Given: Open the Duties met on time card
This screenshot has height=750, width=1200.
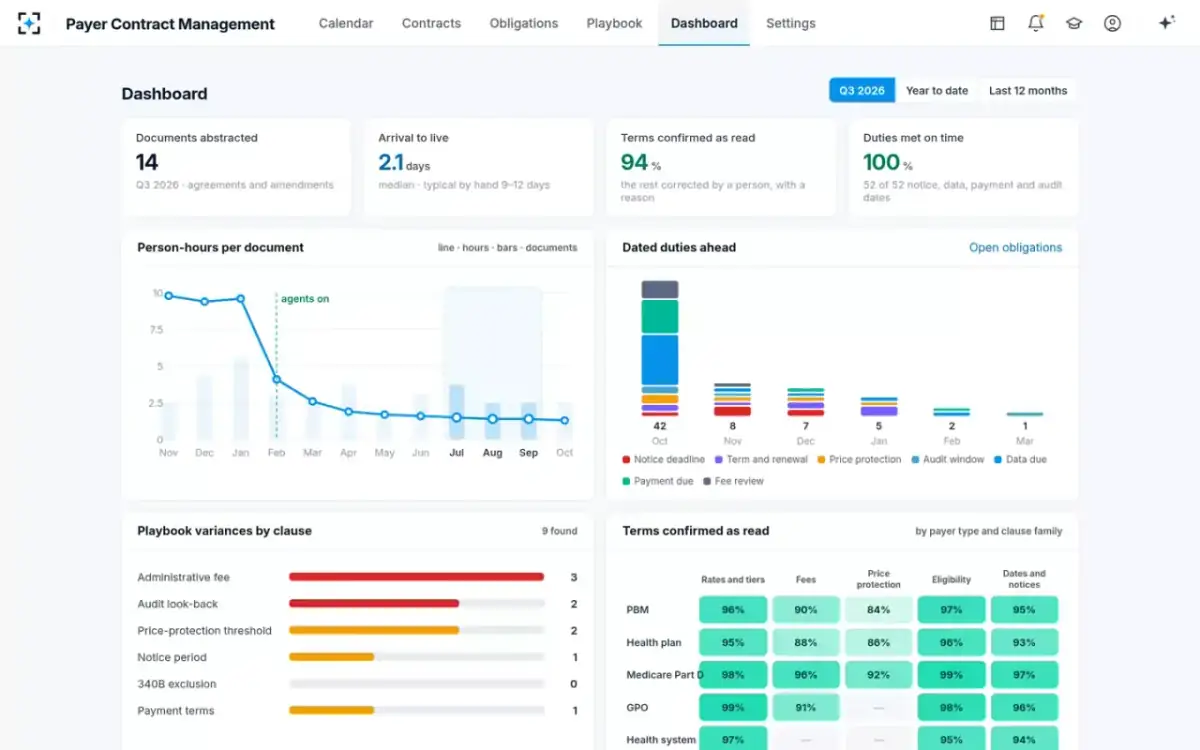Looking at the screenshot, I should (963, 167).
